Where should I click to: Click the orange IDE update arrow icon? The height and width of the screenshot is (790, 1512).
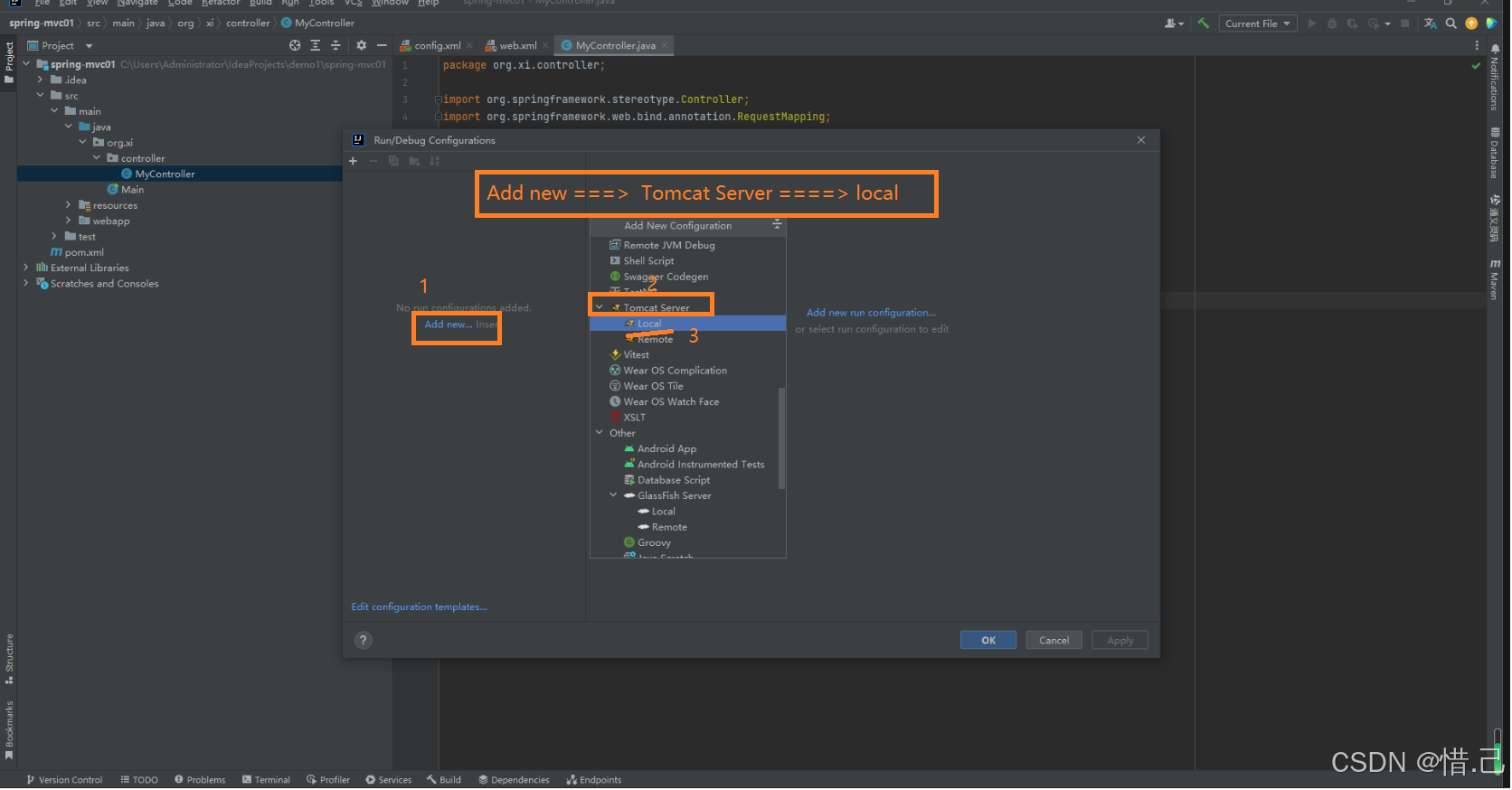point(1471,24)
